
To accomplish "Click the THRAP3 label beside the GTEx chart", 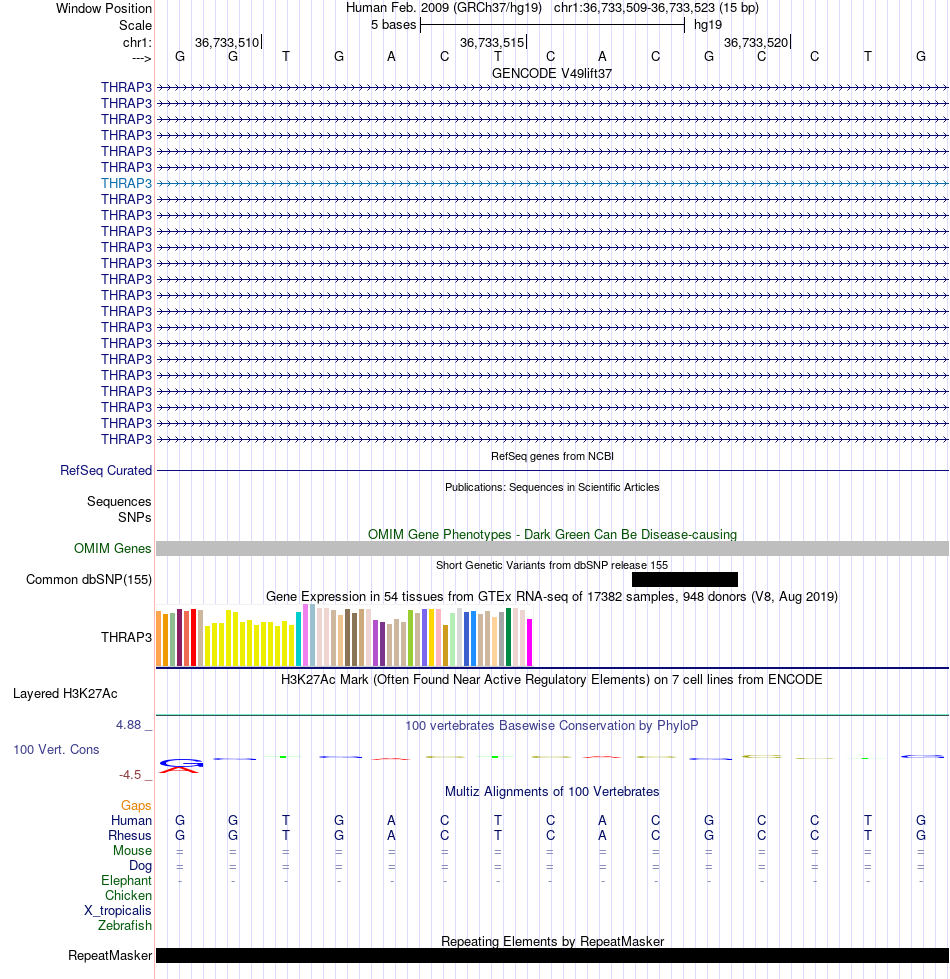I will pyautogui.click(x=126, y=637).
